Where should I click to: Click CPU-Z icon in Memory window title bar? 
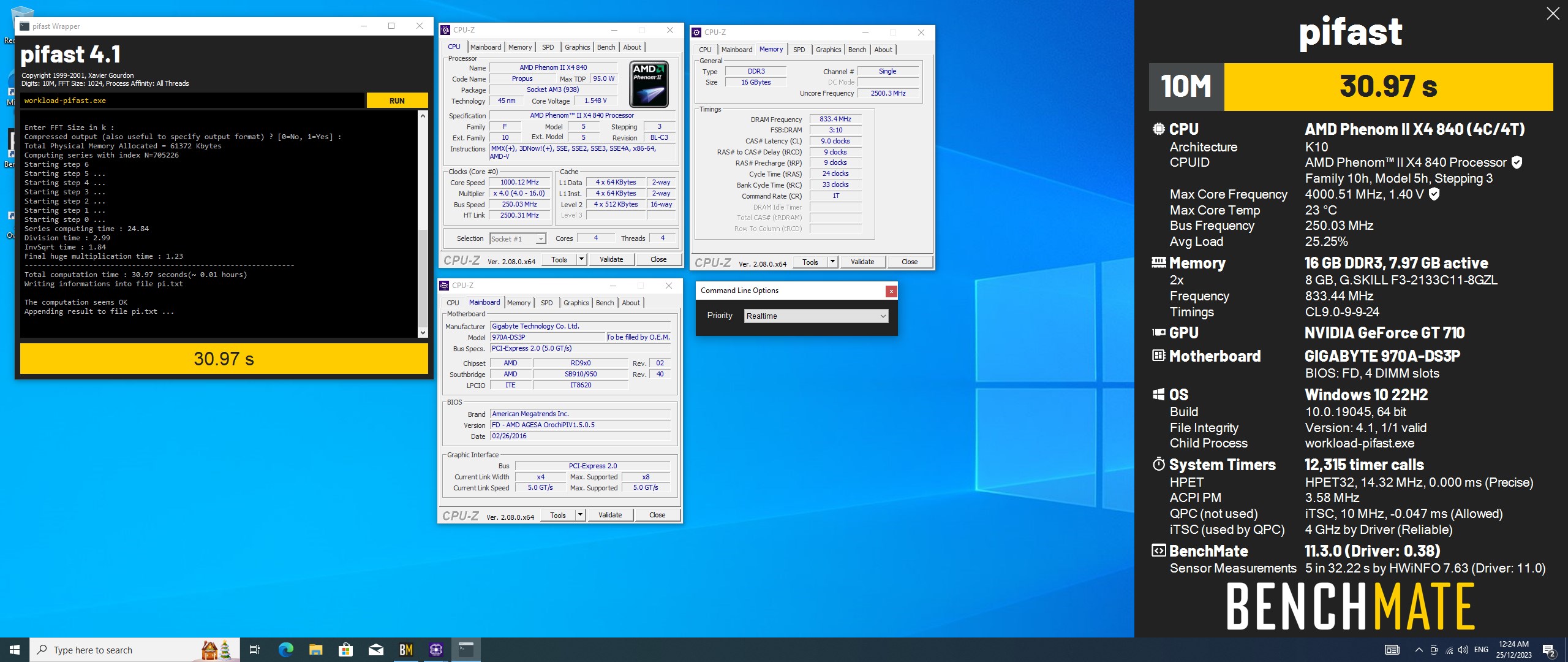click(696, 32)
